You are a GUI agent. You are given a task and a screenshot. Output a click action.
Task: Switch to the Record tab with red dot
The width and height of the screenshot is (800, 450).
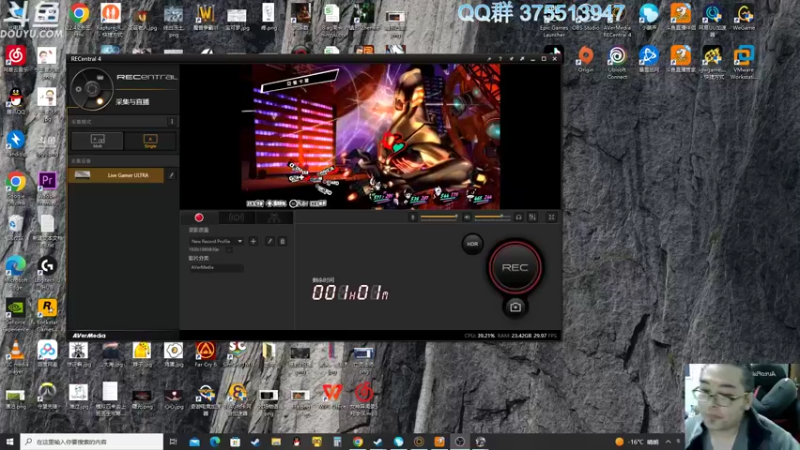(x=199, y=218)
